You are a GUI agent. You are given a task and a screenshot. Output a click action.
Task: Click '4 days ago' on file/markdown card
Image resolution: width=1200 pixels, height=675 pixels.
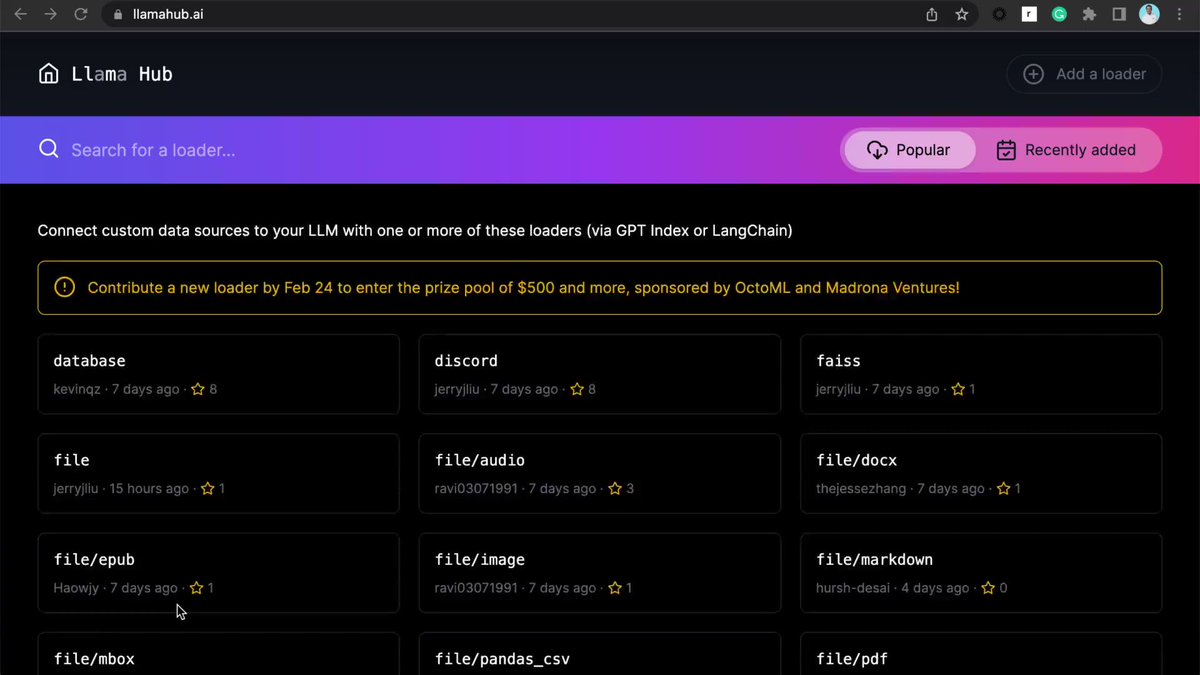pyautogui.click(x=935, y=588)
